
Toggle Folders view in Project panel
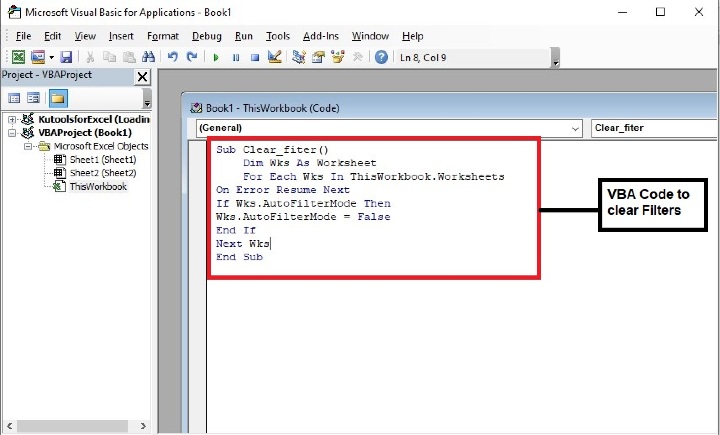(58, 98)
